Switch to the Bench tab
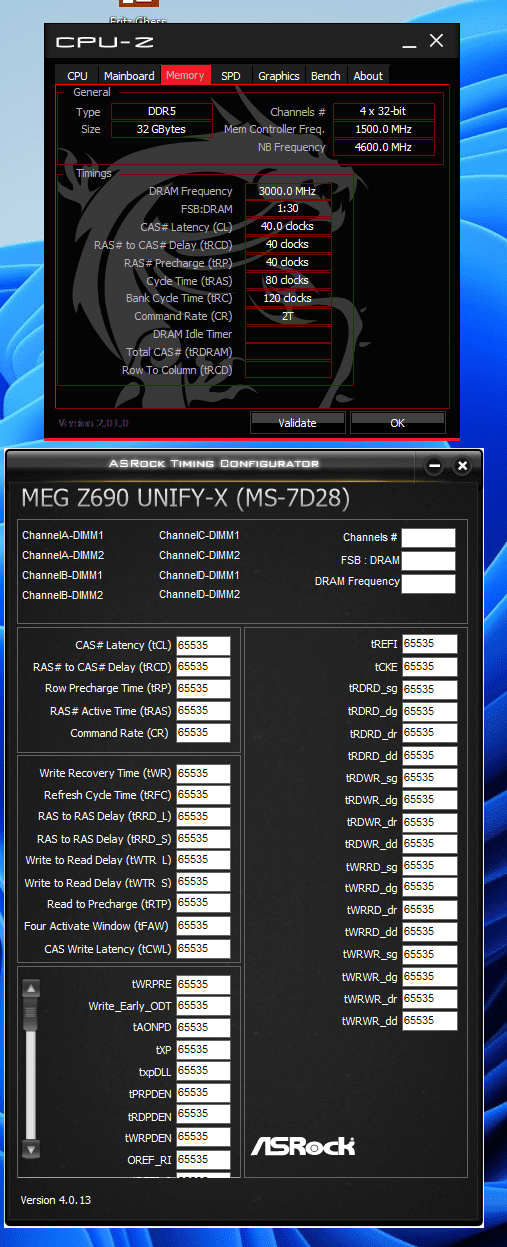 326,76
